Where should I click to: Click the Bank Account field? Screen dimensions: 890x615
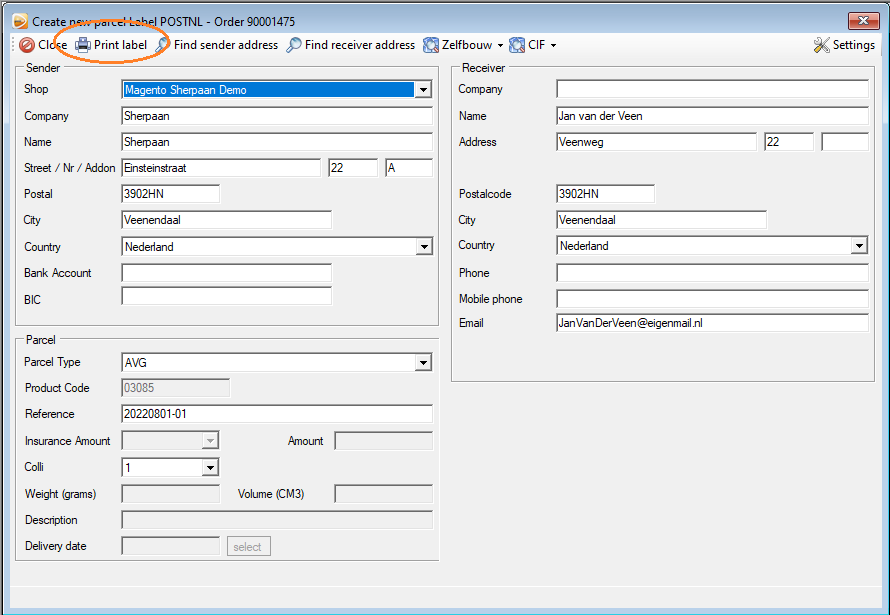(x=226, y=273)
